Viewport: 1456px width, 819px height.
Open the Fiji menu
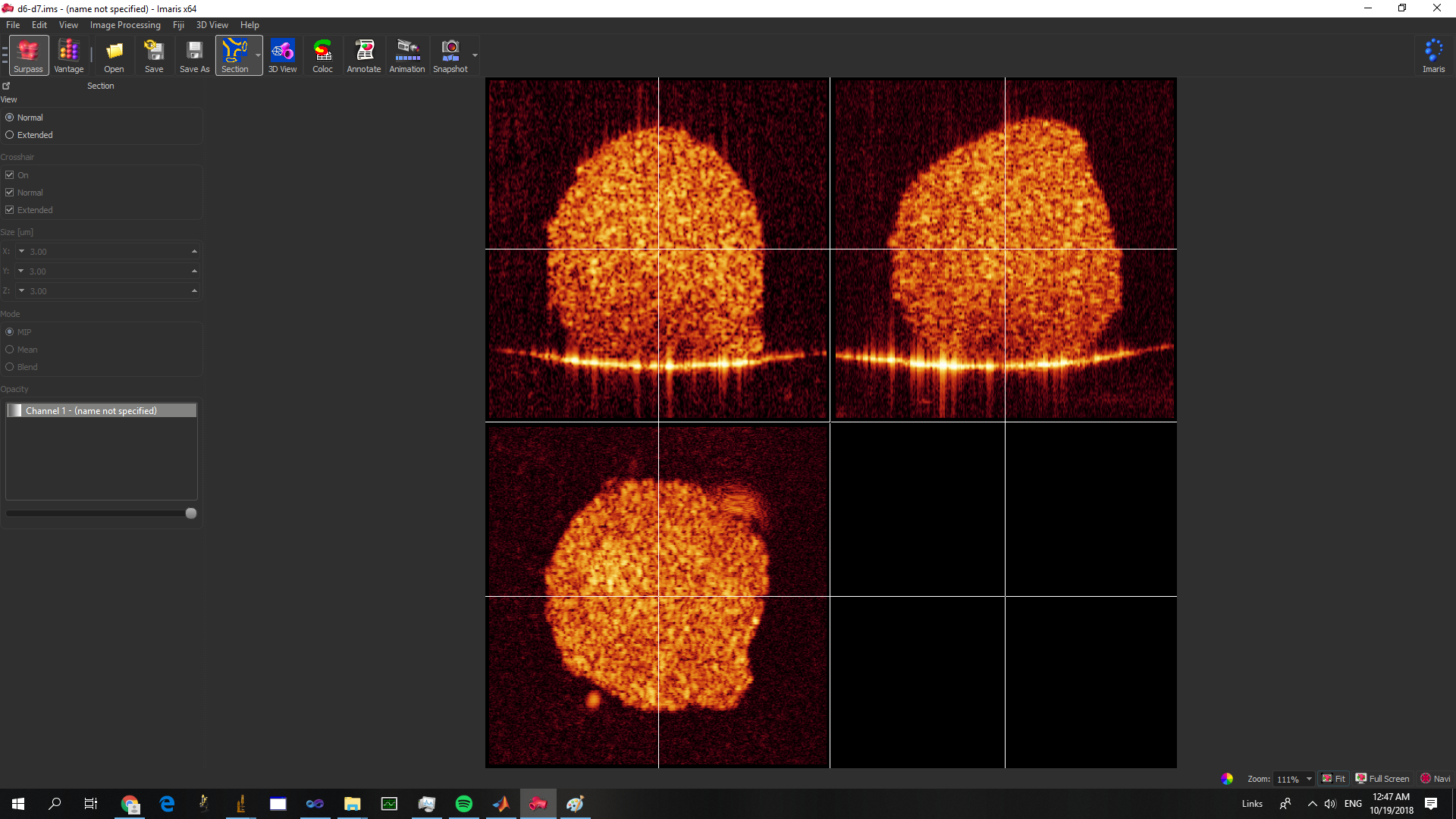[178, 25]
